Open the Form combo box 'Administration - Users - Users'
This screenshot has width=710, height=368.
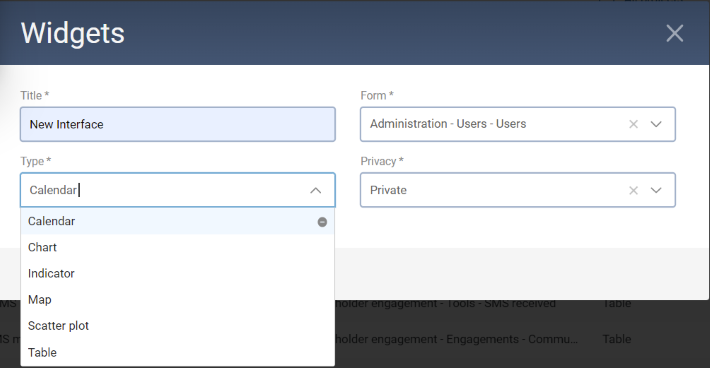point(518,124)
